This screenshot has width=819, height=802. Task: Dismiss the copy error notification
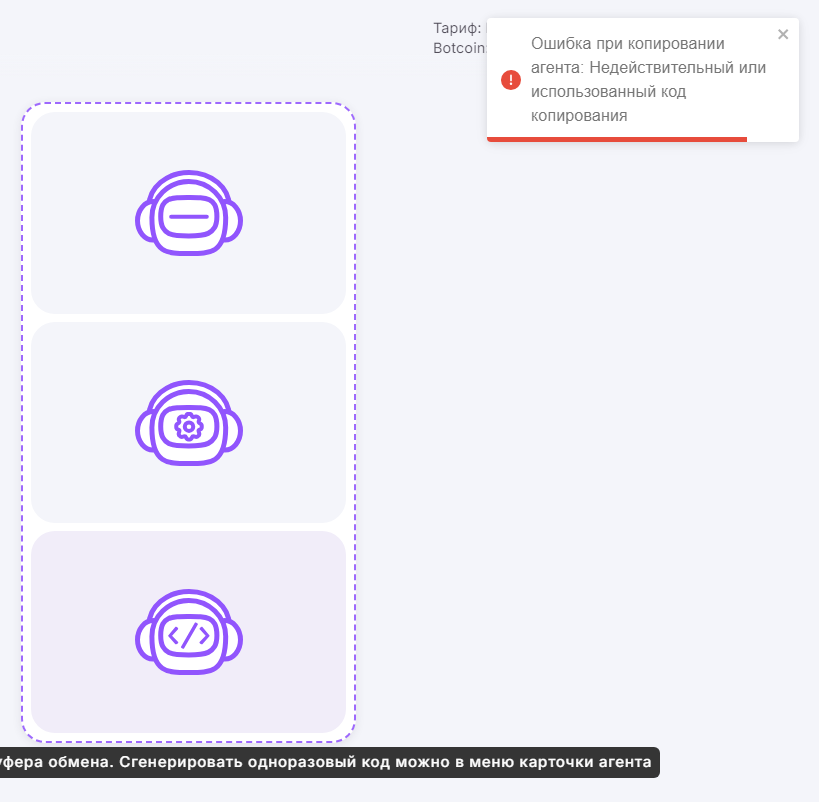coord(783,35)
